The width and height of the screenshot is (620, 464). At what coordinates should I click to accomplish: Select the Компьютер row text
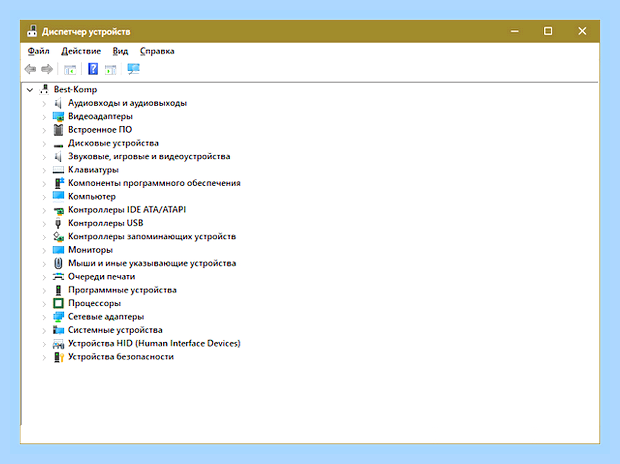92,197
